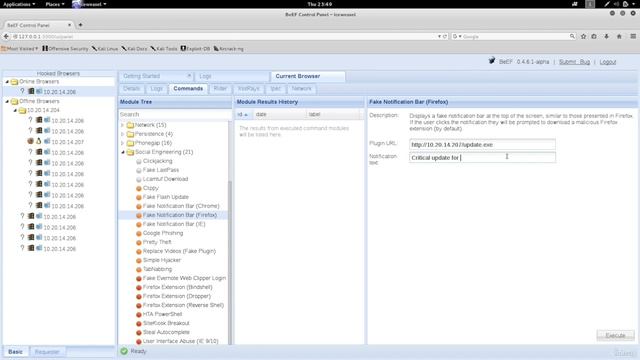
Task: Click the module tree Search box
Action: click(x=175, y=114)
